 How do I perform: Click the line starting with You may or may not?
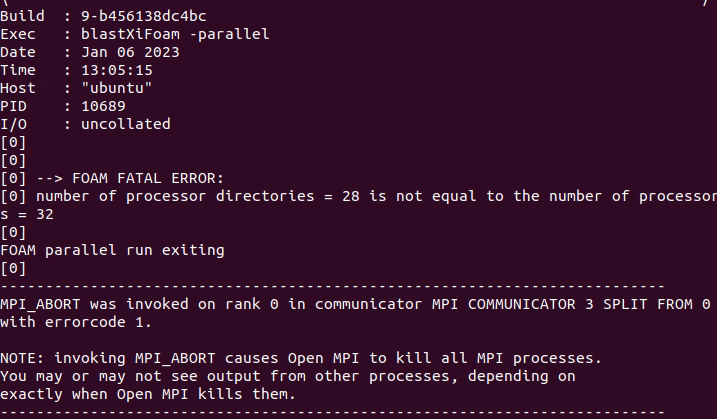287,376
